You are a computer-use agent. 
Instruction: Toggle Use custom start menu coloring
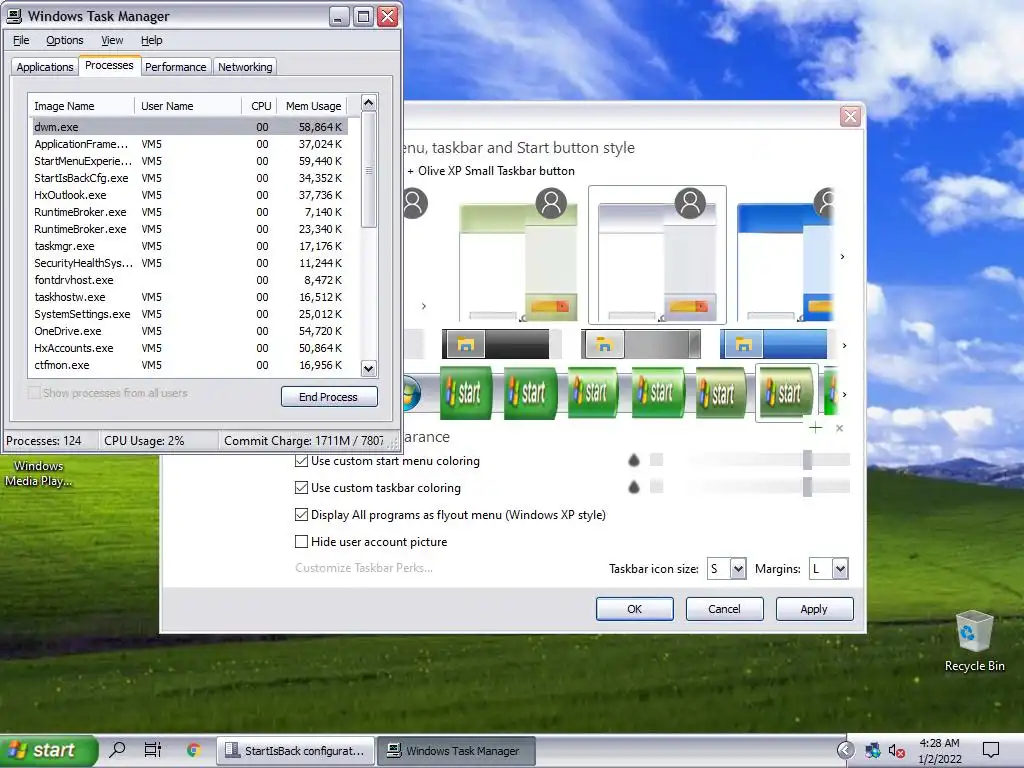pos(387,461)
